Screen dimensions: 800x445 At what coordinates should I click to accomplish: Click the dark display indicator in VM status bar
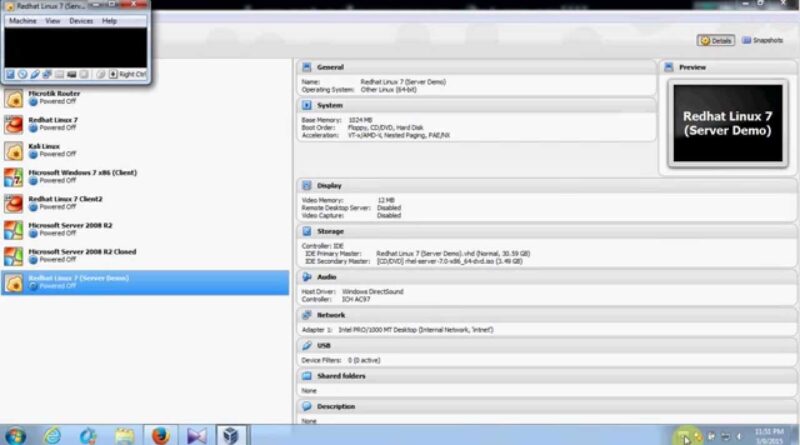click(71, 75)
